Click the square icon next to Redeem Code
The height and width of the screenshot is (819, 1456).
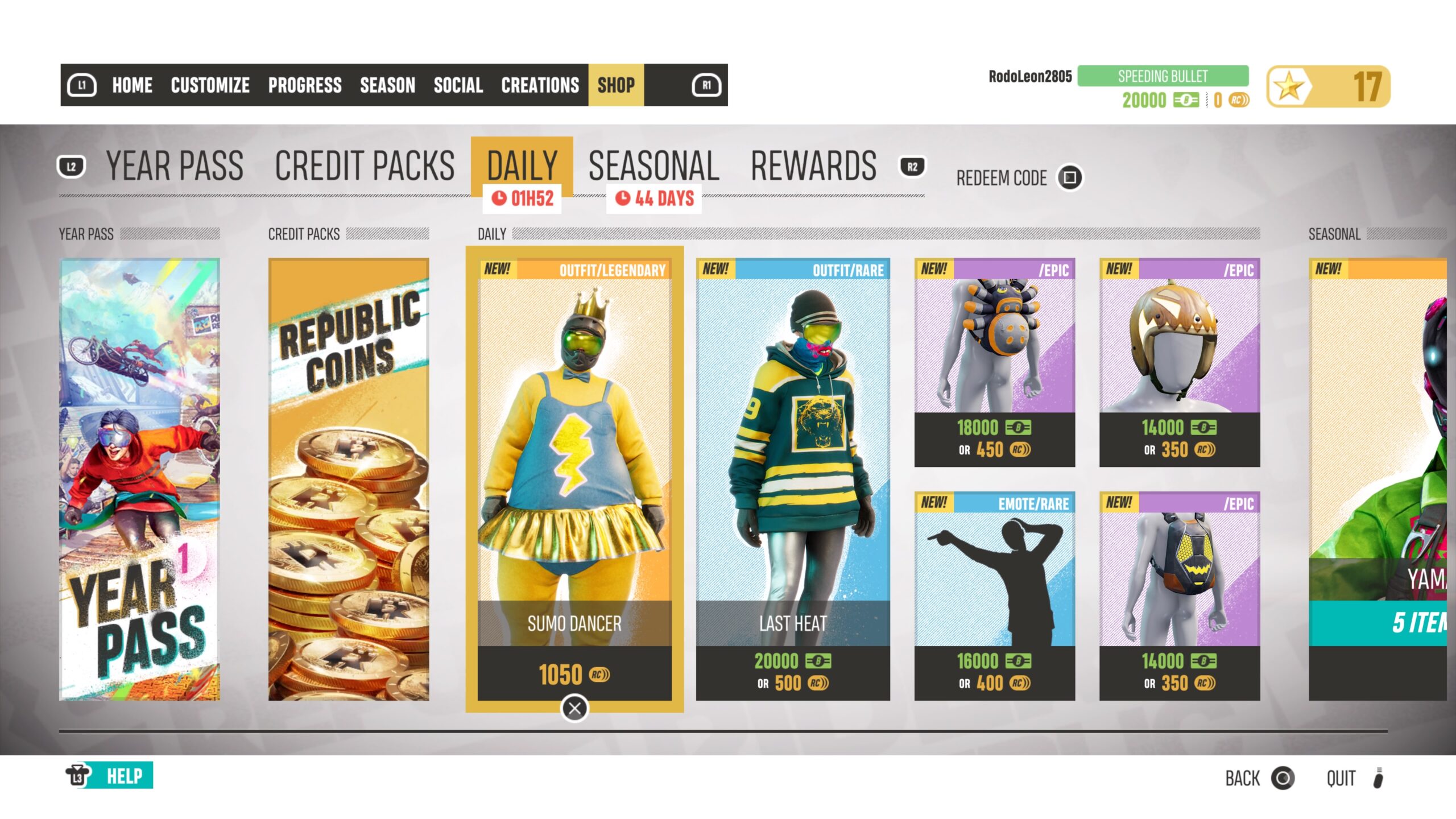click(x=1070, y=177)
